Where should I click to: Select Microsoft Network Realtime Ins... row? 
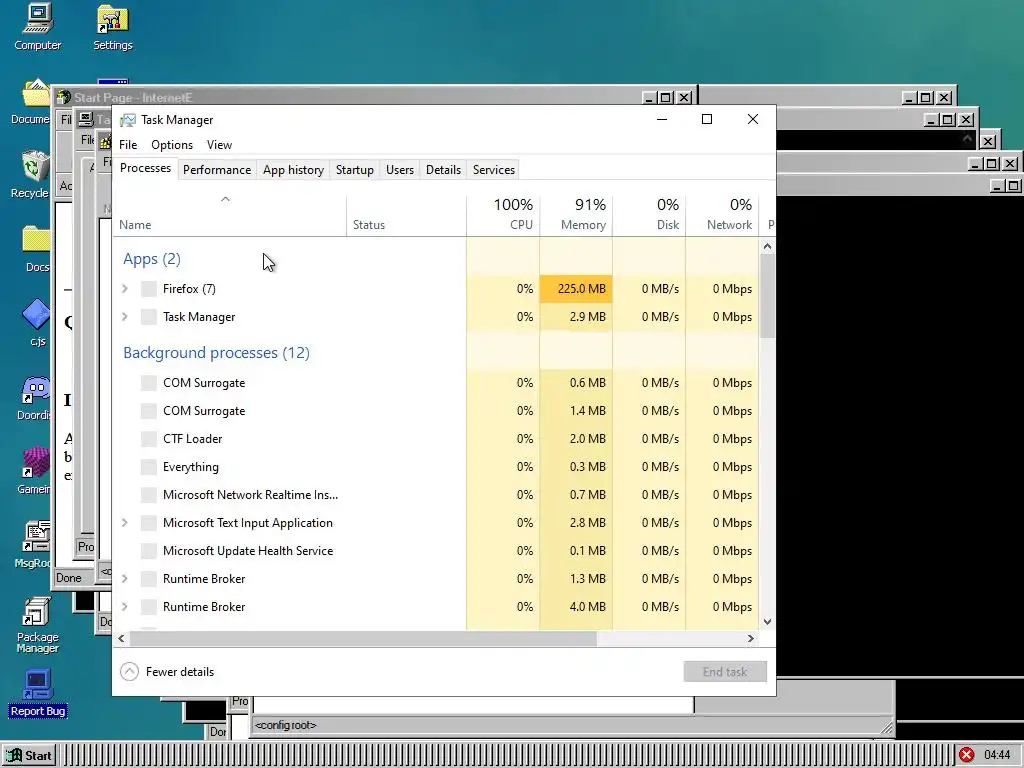pos(436,495)
